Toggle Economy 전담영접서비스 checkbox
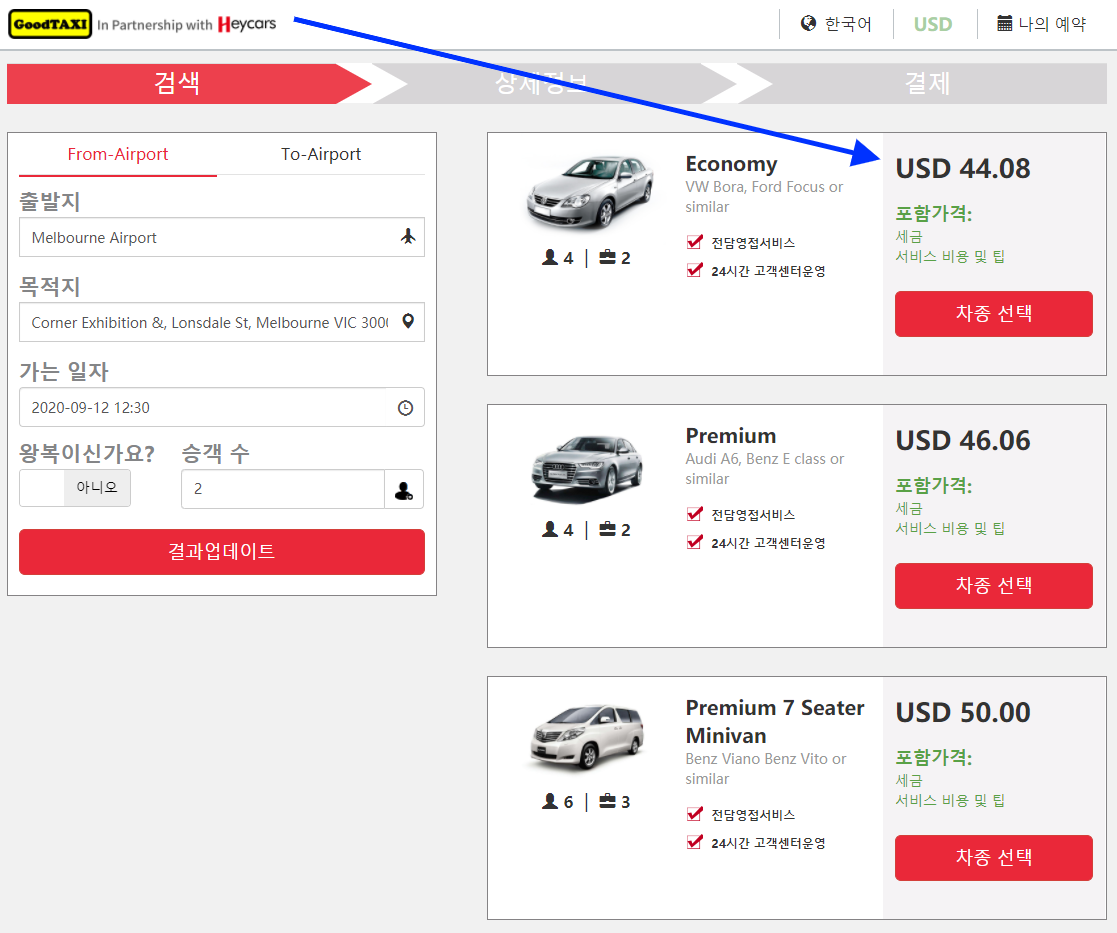Image resolution: width=1117 pixels, height=933 pixels. point(695,242)
